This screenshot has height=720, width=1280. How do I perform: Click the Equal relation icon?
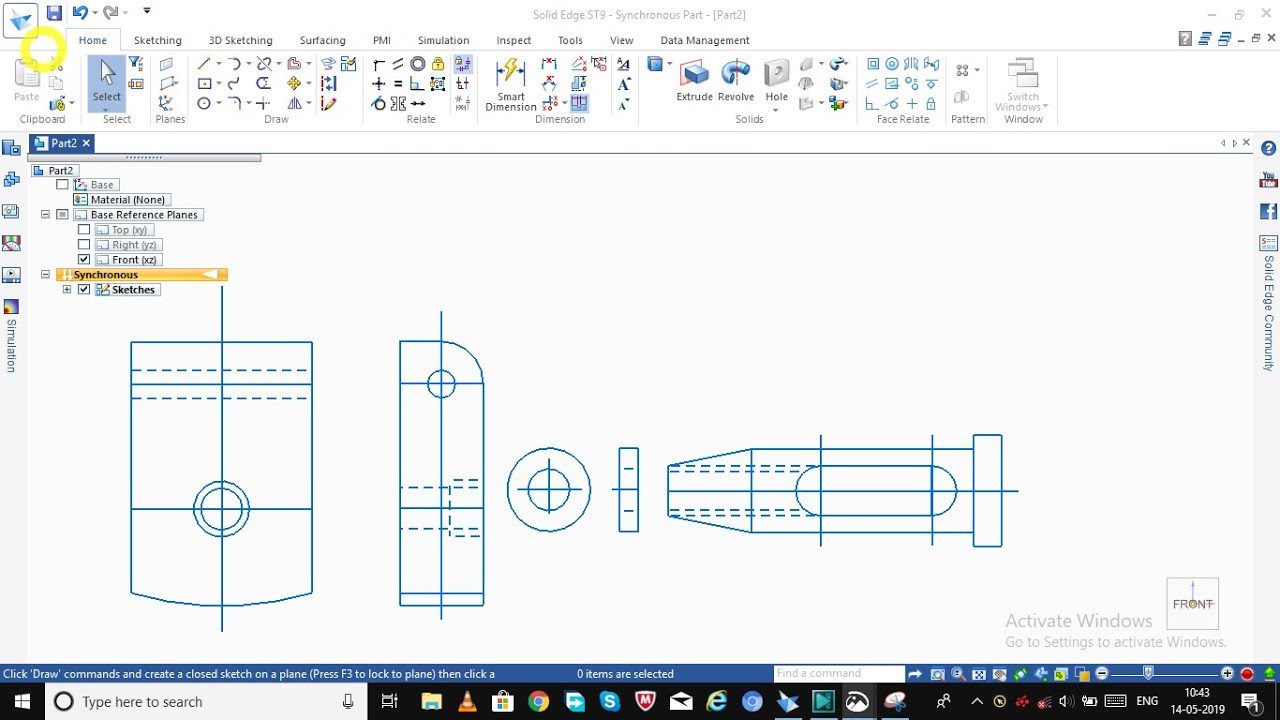click(398, 84)
